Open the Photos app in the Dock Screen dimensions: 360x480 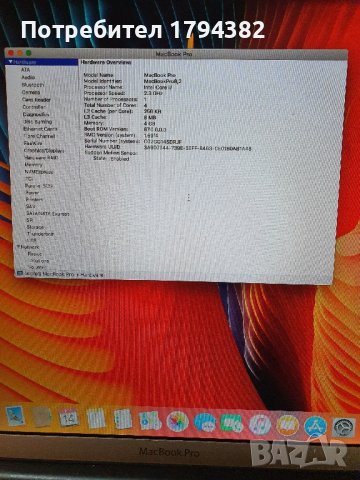tap(177, 421)
